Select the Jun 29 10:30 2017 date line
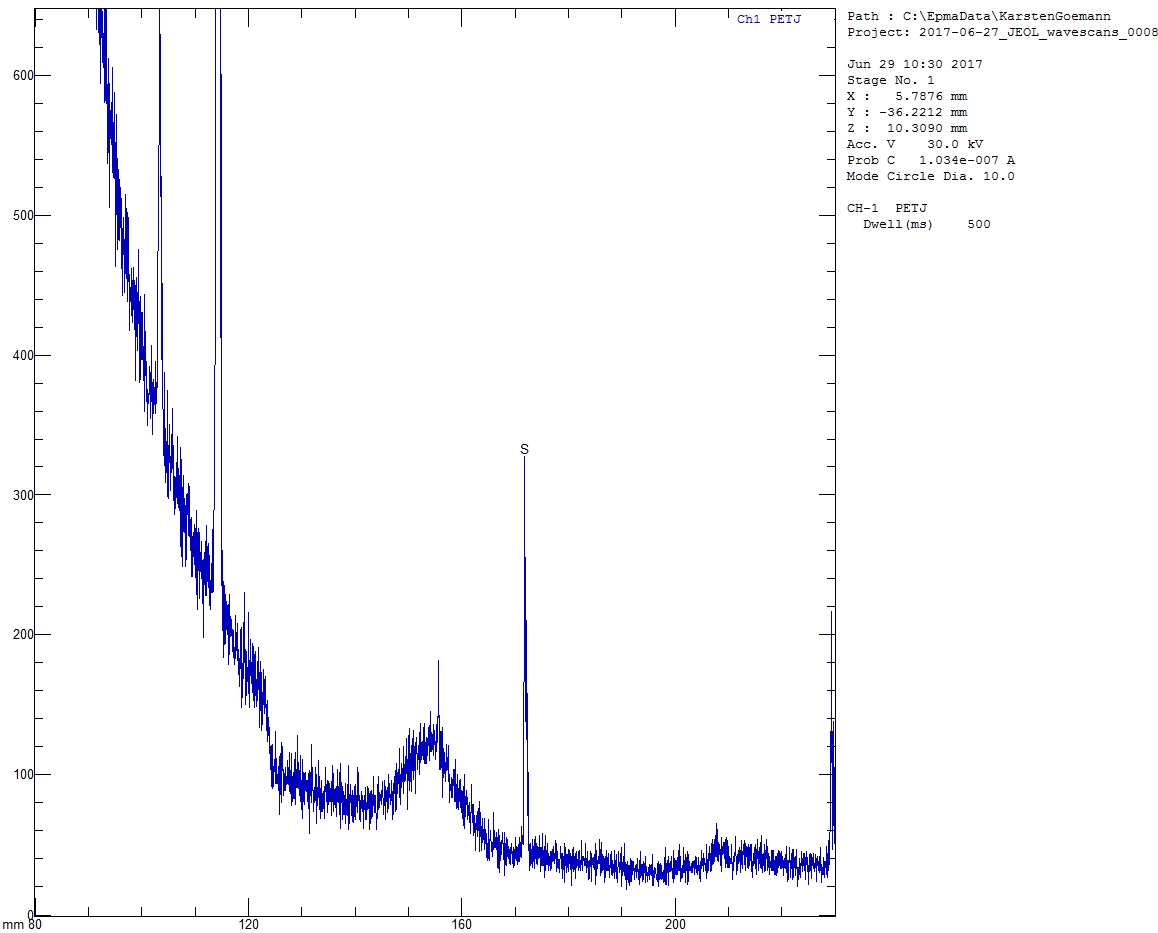The image size is (1158, 933). 914,64
